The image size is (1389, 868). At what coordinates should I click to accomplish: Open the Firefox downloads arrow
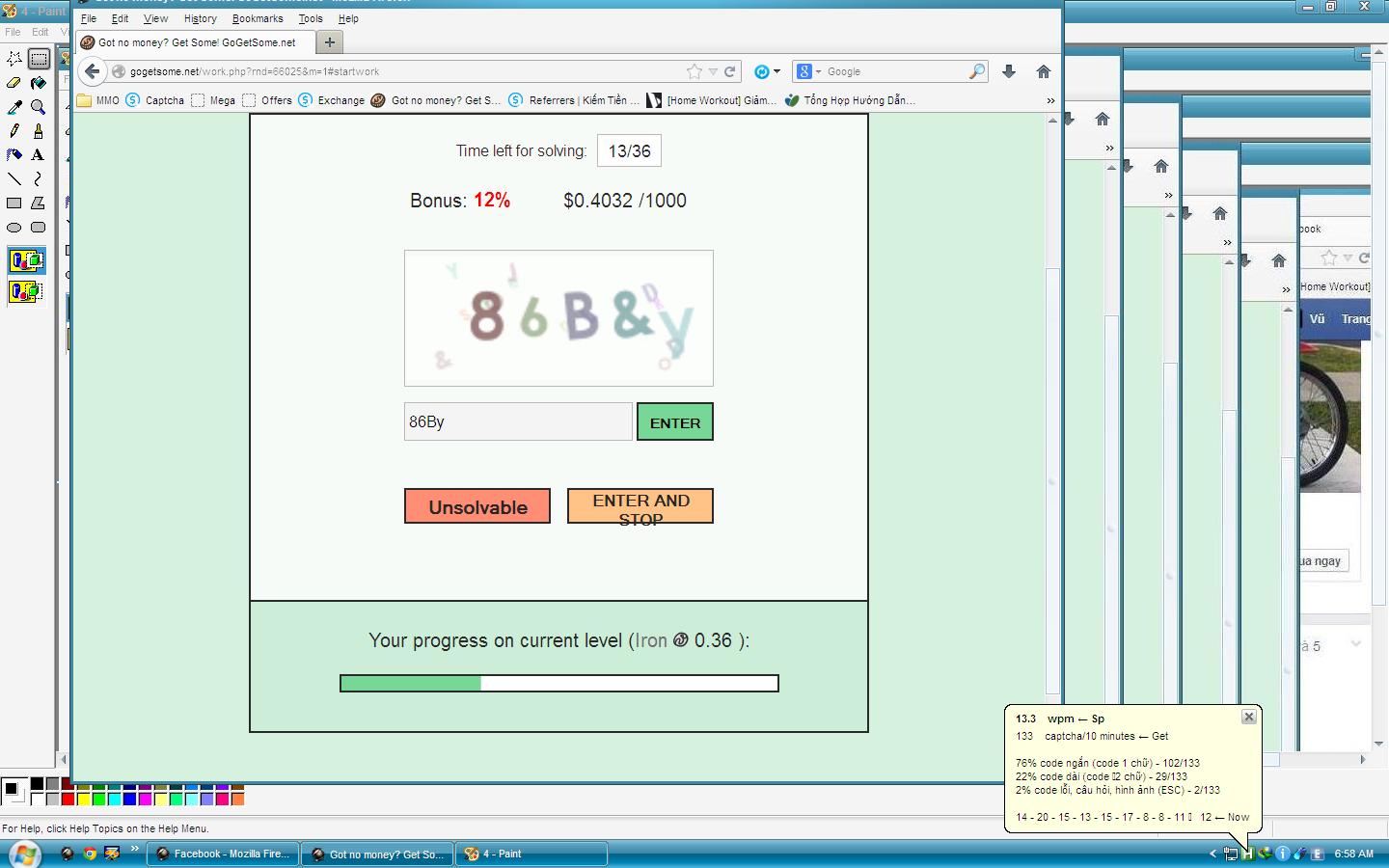1009,71
